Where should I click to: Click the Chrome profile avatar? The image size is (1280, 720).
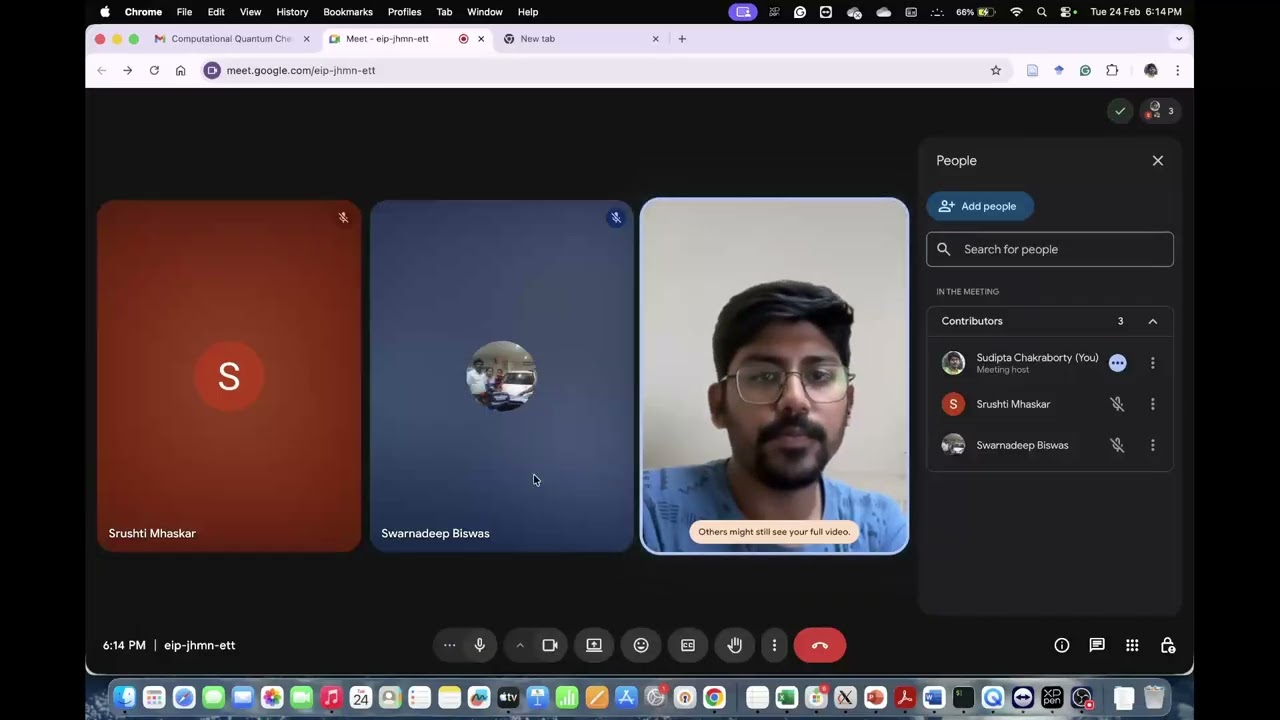tap(1150, 70)
